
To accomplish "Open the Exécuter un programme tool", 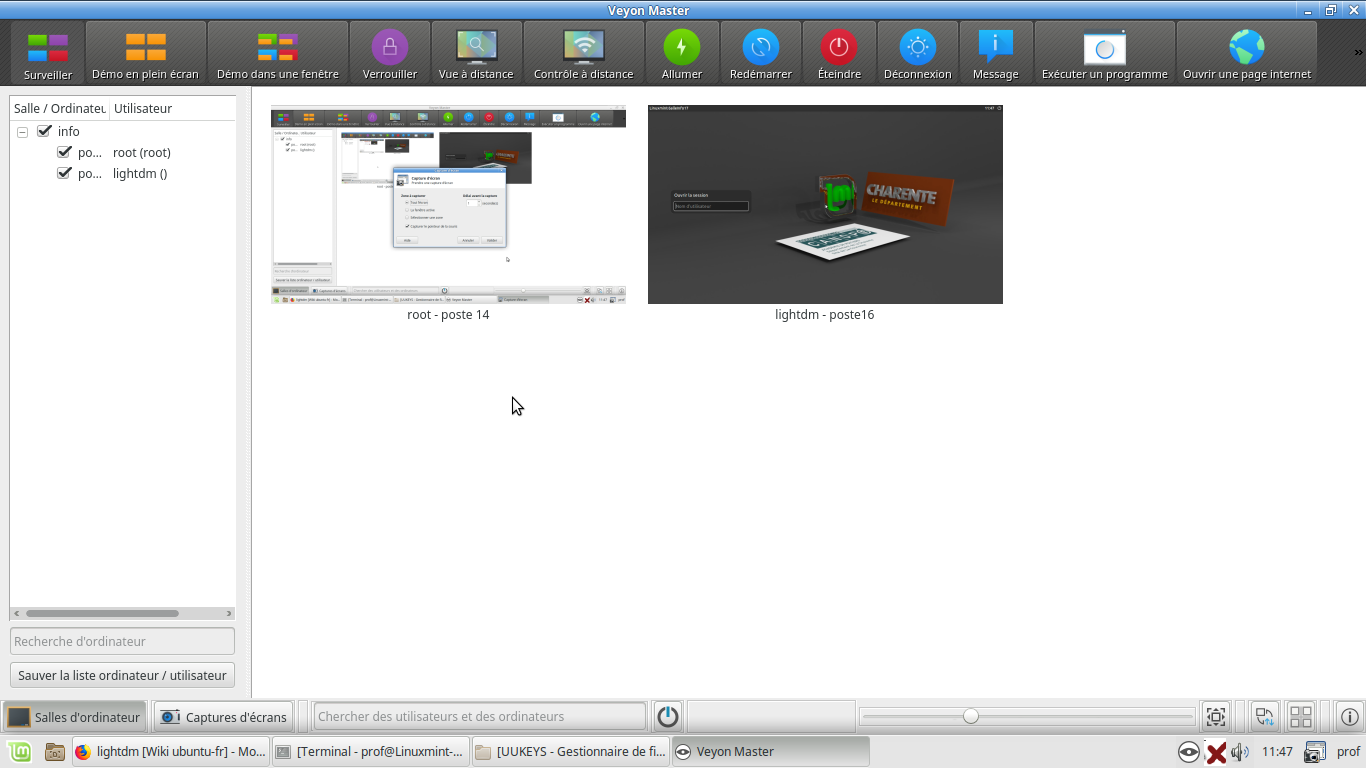I will (x=1103, y=52).
